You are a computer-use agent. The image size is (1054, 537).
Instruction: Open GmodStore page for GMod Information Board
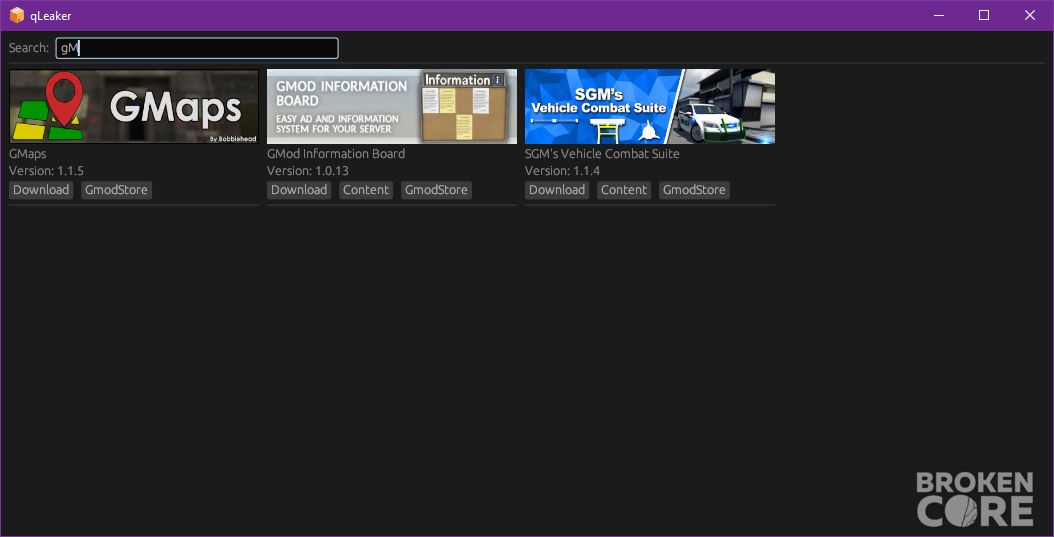click(x=437, y=190)
